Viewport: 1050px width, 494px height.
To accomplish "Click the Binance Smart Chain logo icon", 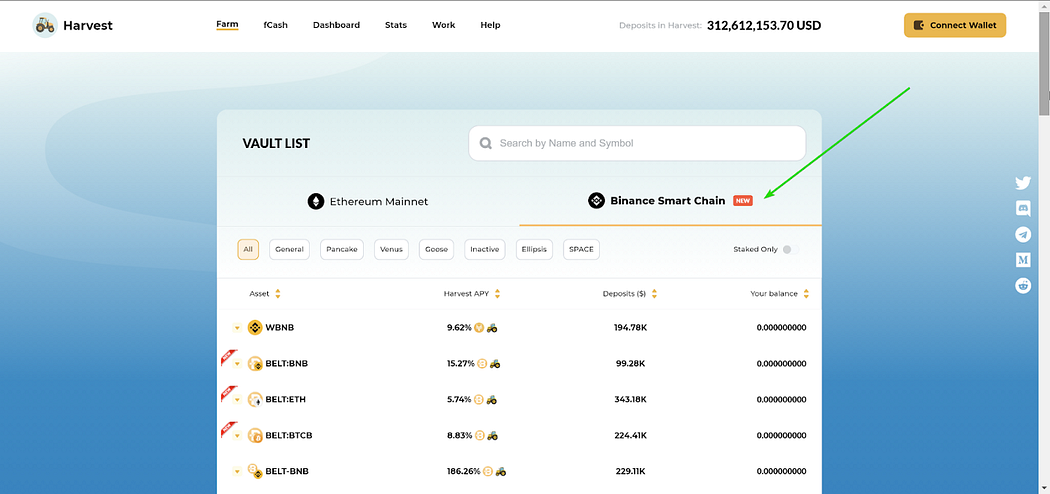I will [596, 200].
